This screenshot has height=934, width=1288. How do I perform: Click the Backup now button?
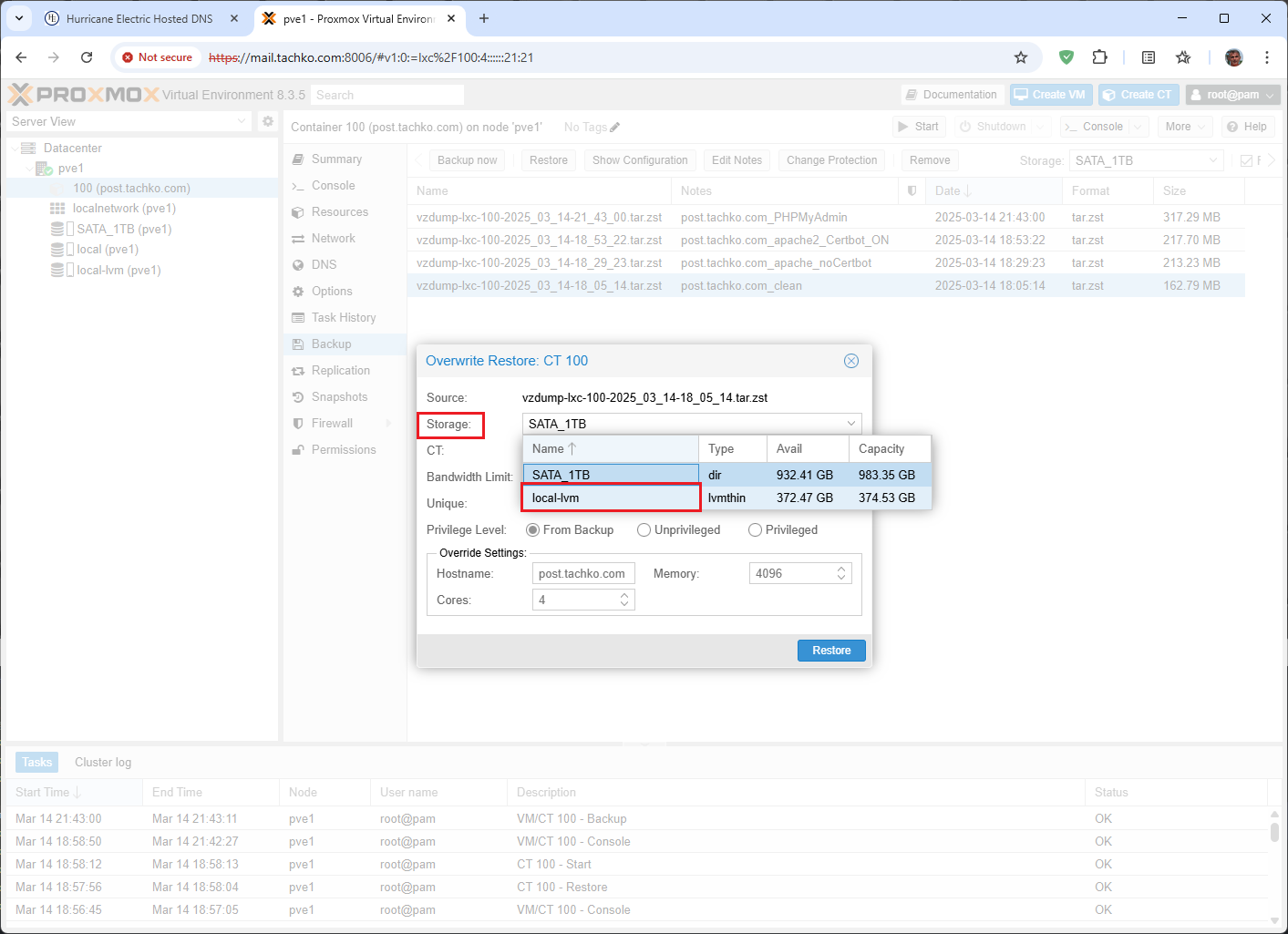(x=468, y=160)
